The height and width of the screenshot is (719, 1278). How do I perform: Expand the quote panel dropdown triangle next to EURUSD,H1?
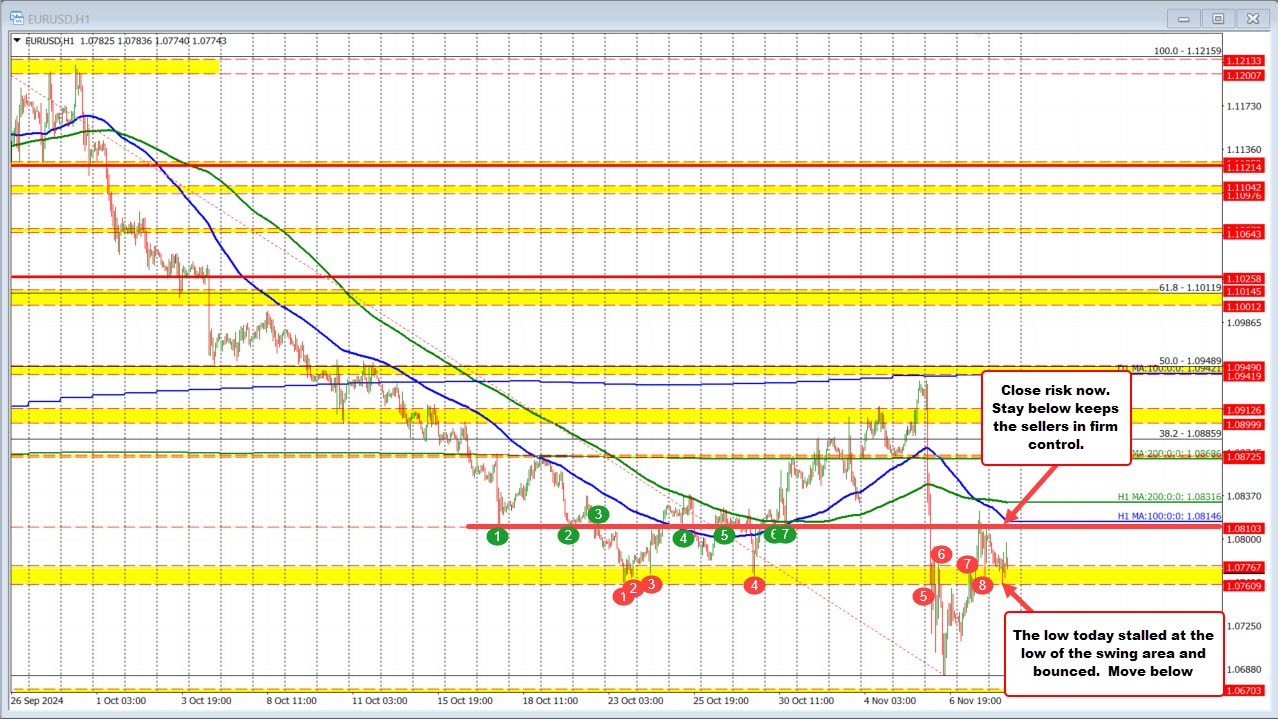tap(19, 40)
